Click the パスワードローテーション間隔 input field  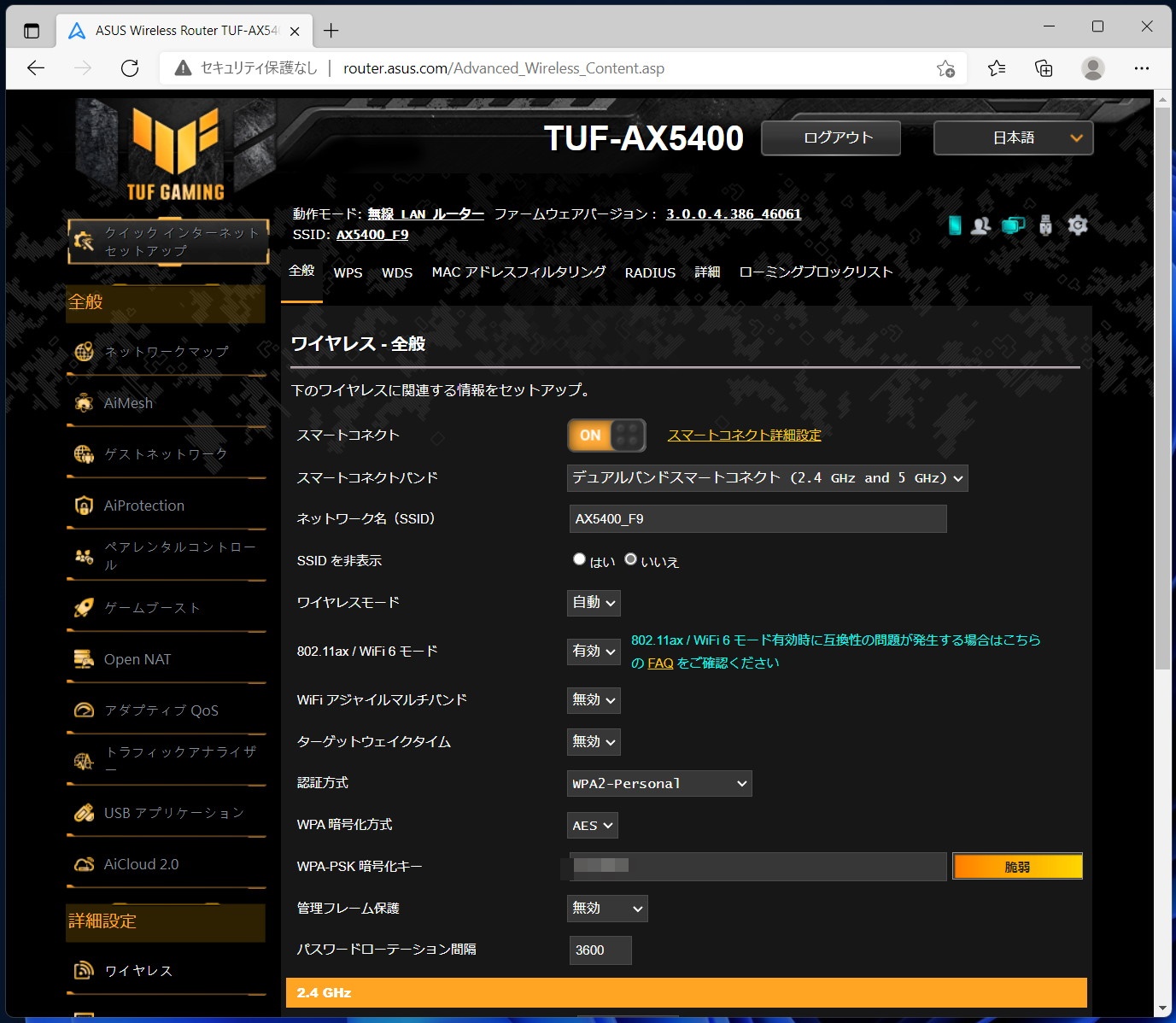point(600,950)
